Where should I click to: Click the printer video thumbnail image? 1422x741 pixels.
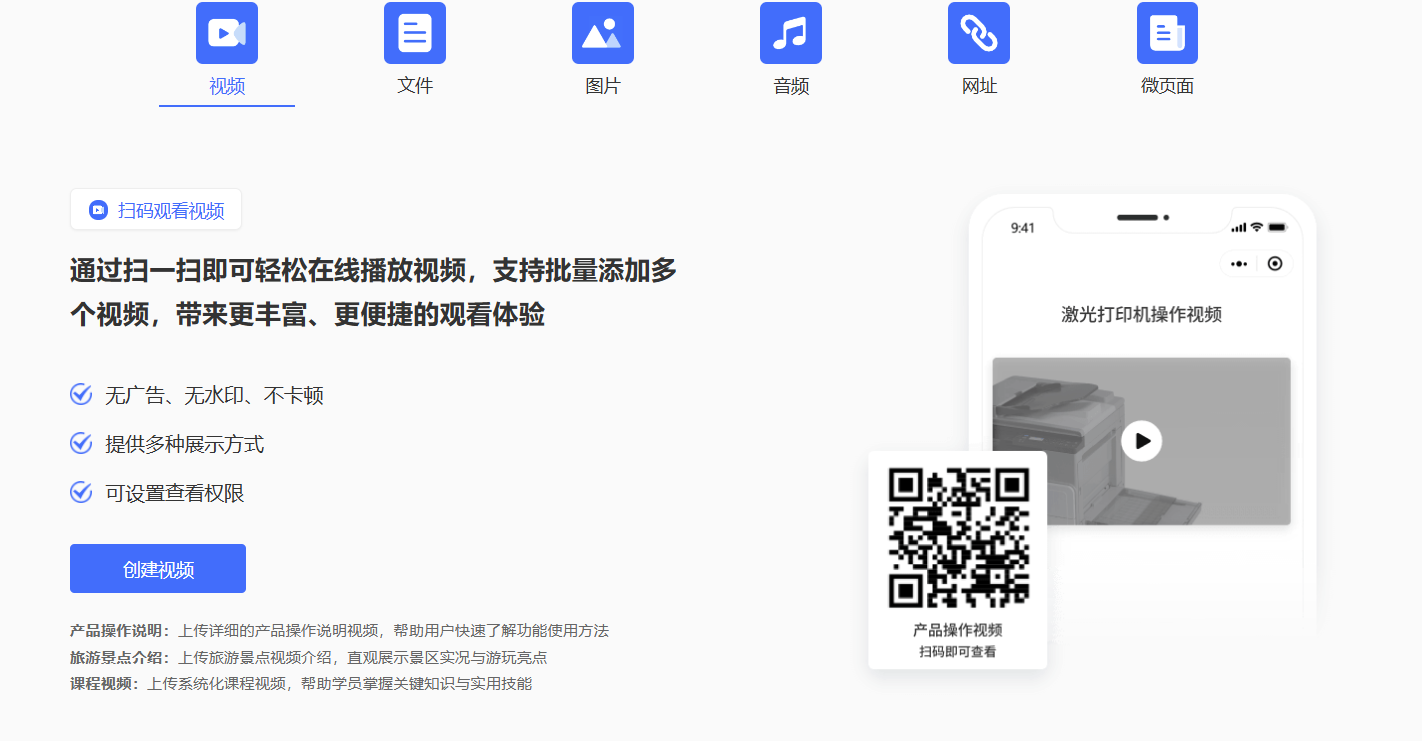click(x=1141, y=441)
